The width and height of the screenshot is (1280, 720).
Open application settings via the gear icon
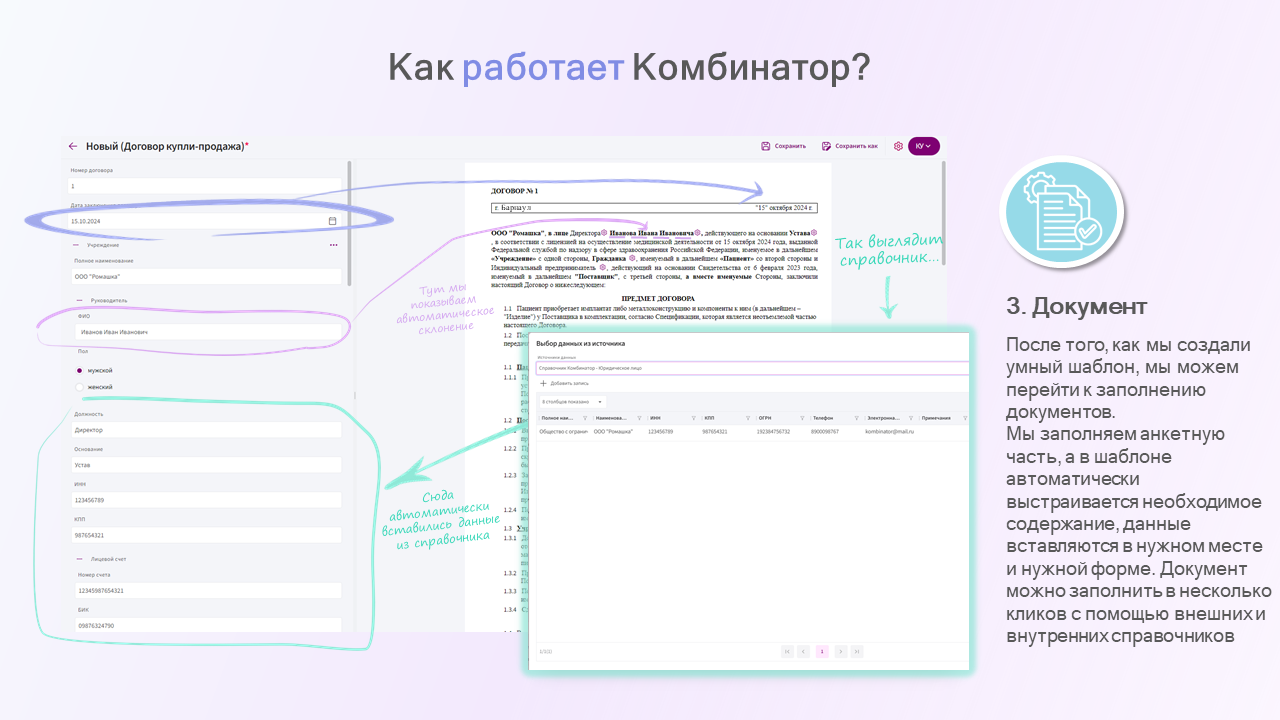tap(898, 145)
